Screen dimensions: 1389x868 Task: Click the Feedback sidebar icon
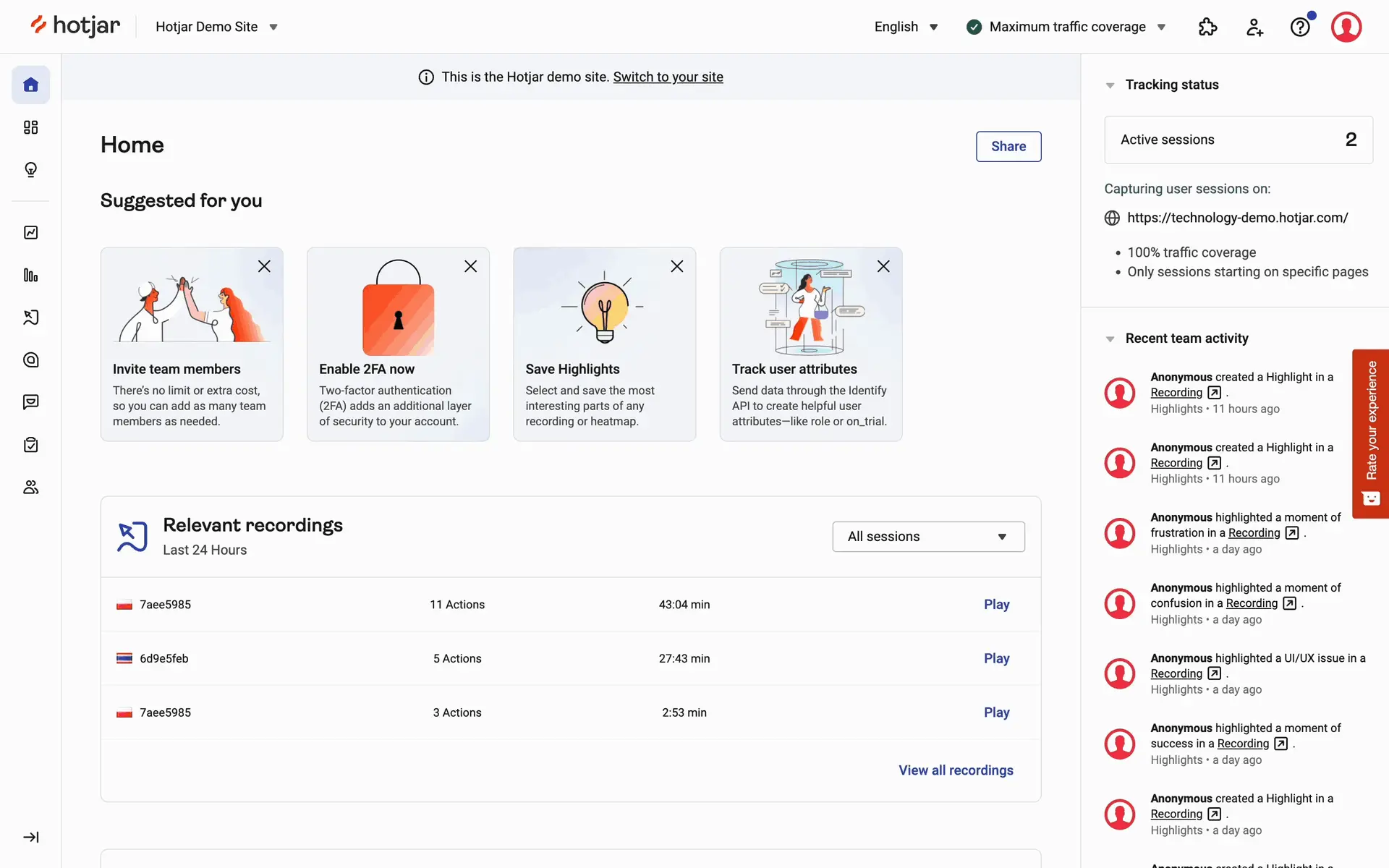pos(30,402)
